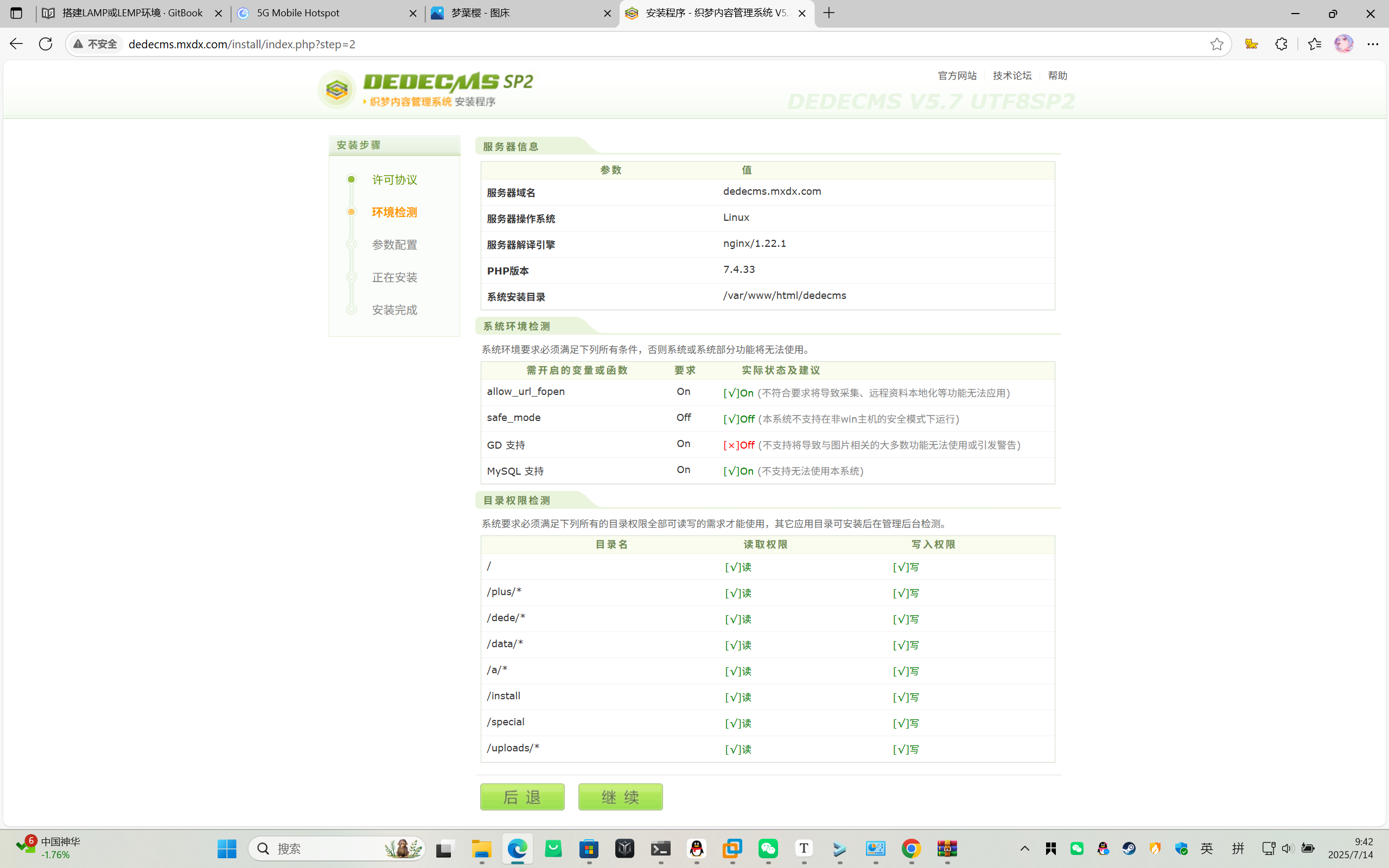
Task: Close the GitBook LAMP tab
Action: 218,13
